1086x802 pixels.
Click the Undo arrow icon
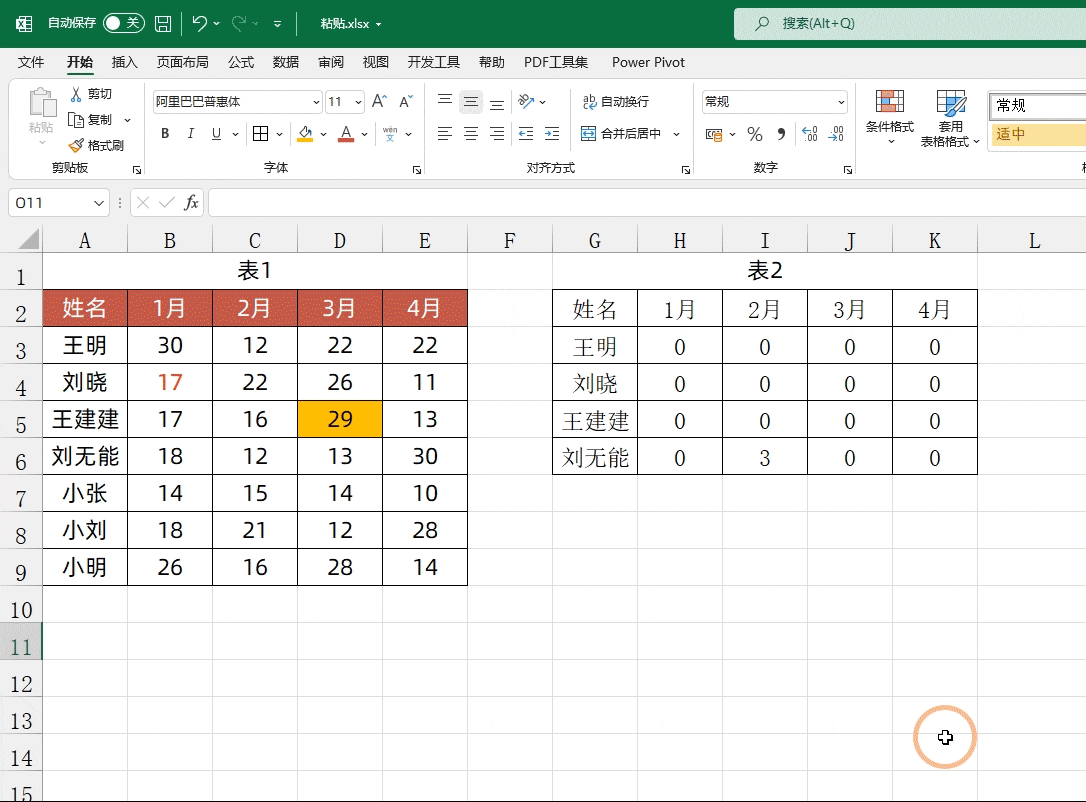click(199, 24)
